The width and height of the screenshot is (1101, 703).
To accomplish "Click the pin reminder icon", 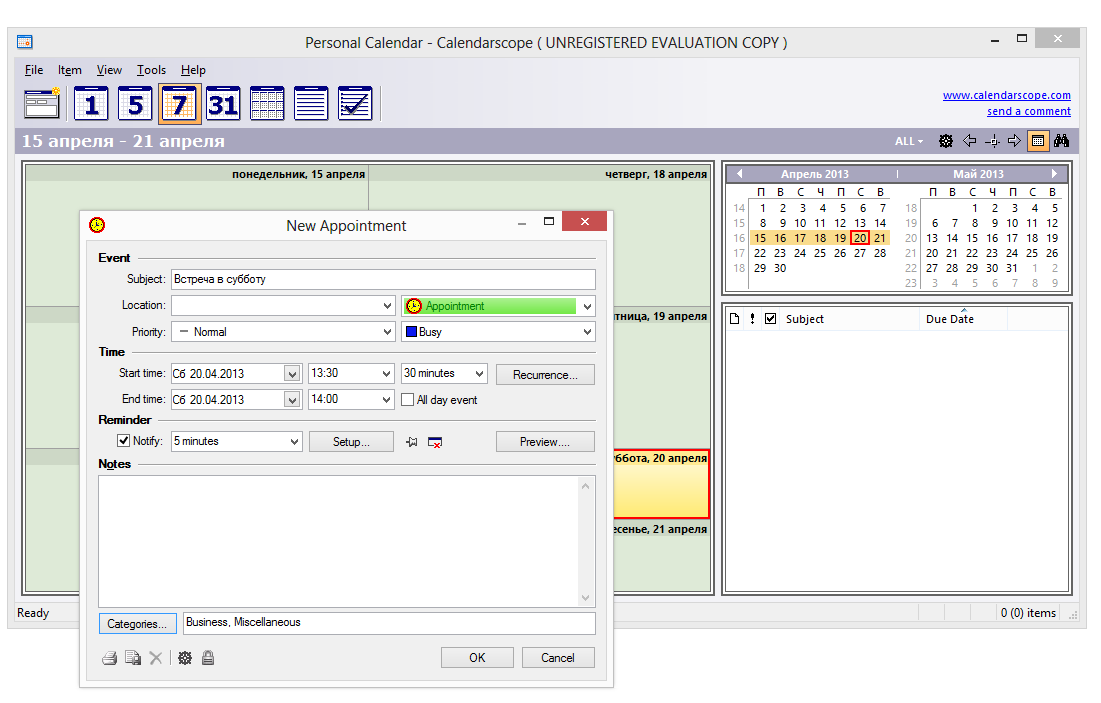I will click(412, 442).
